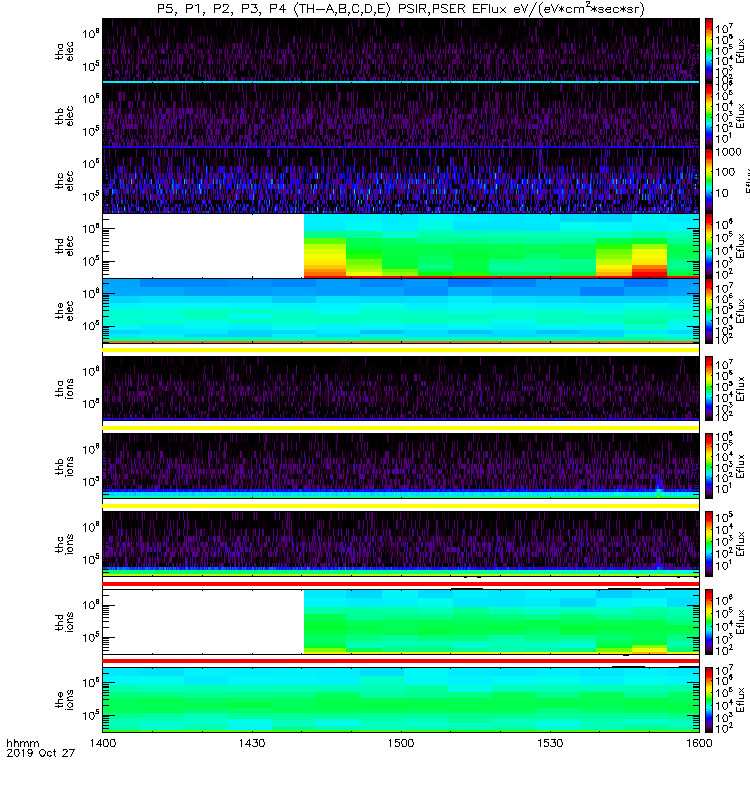Click the tha ions Eflux color bar

point(709,388)
